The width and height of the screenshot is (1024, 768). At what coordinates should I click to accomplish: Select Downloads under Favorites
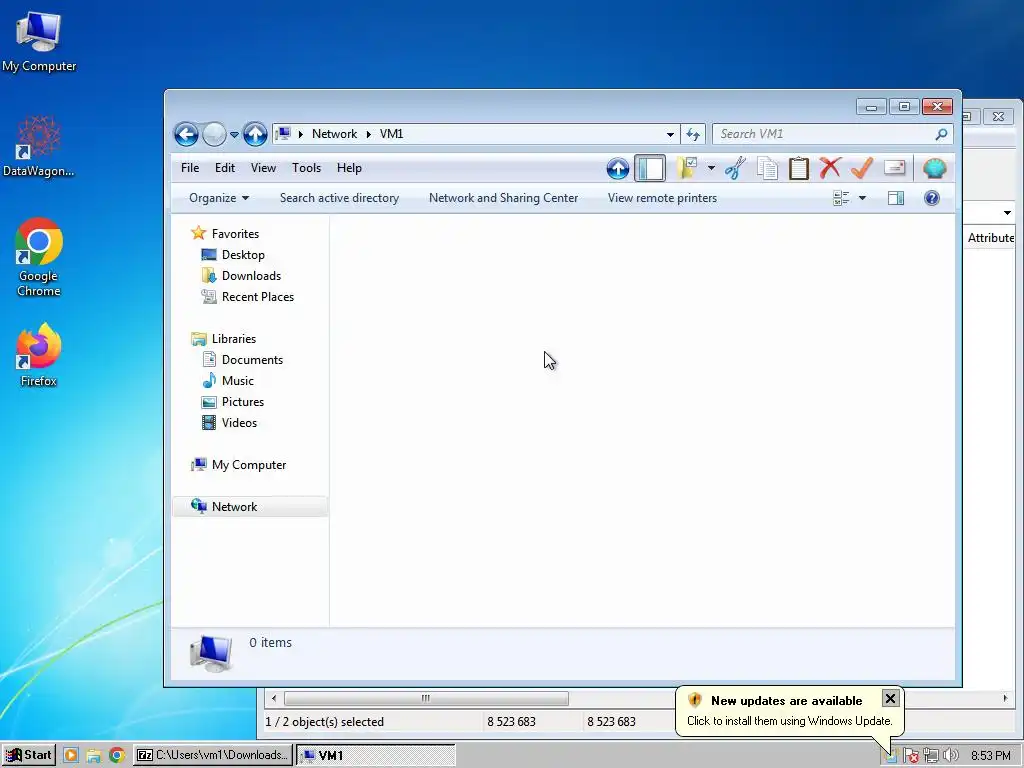click(x=241, y=276)
